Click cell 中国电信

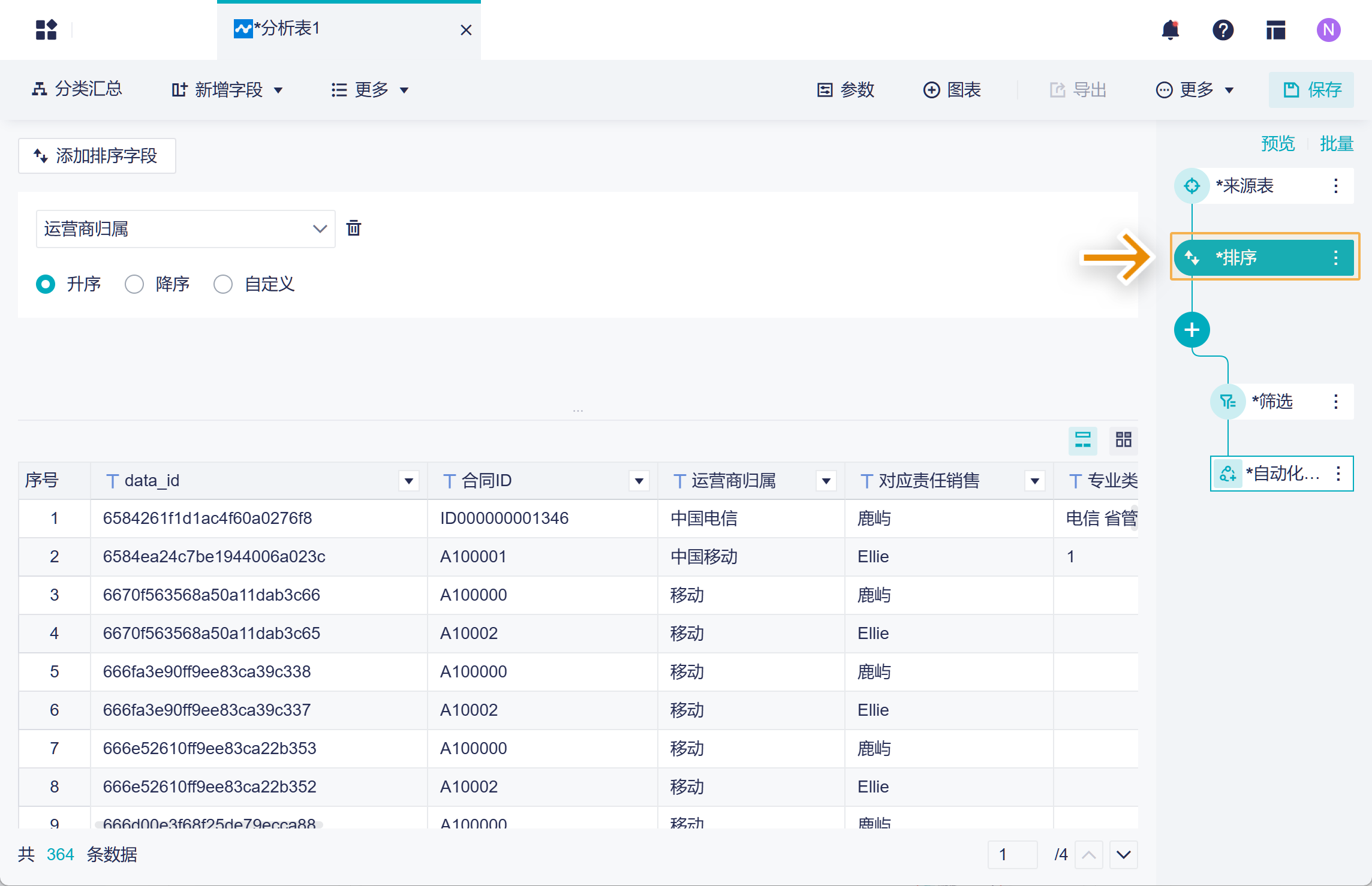751,518
